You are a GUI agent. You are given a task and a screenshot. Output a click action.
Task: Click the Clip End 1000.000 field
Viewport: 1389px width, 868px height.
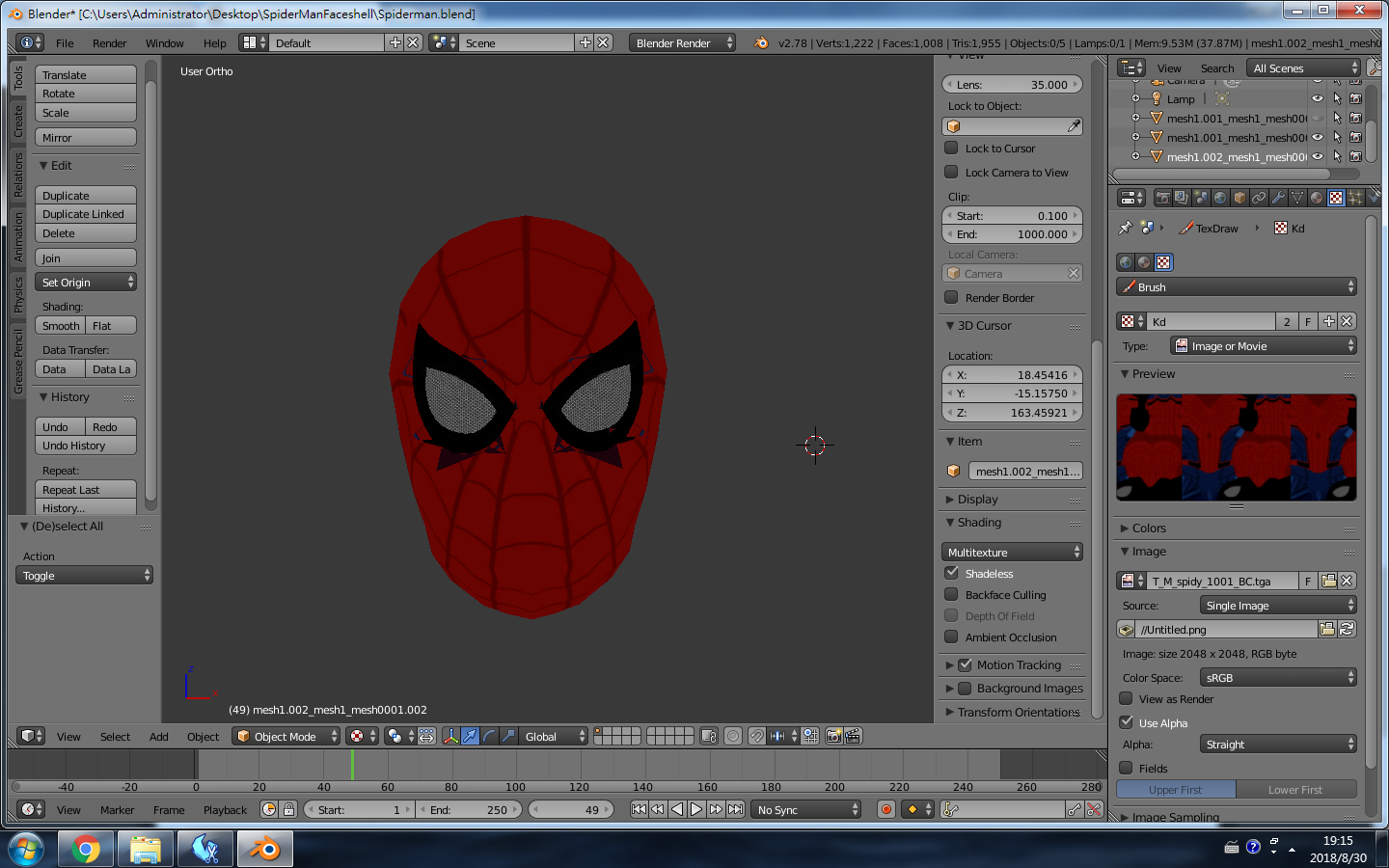(x=1012, y=233)
